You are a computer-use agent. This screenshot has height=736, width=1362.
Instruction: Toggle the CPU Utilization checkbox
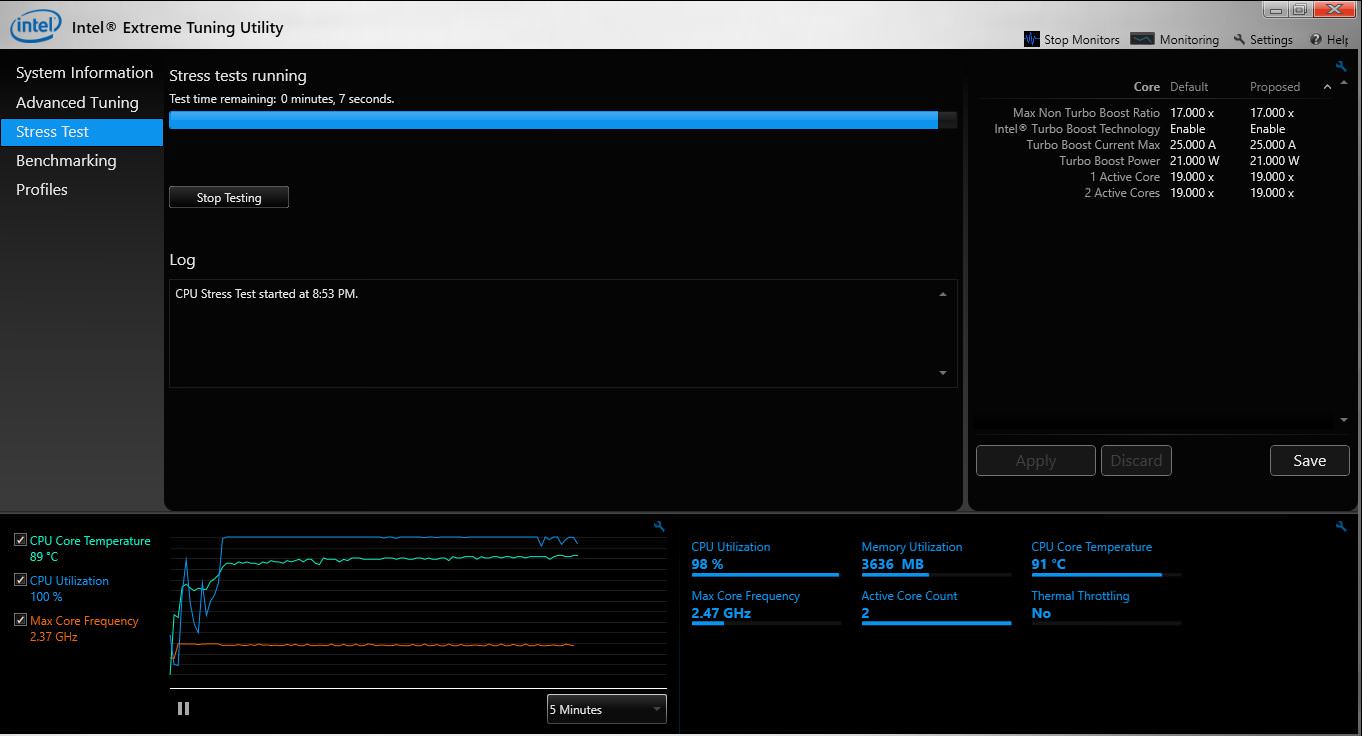[x=21, y=580]
